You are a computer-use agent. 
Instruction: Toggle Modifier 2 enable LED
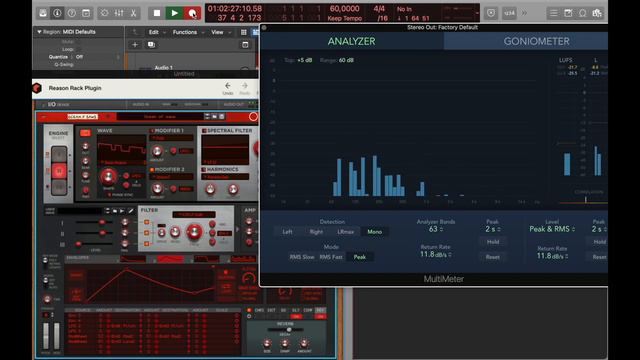pyautogui.click(x=152, y=169)
